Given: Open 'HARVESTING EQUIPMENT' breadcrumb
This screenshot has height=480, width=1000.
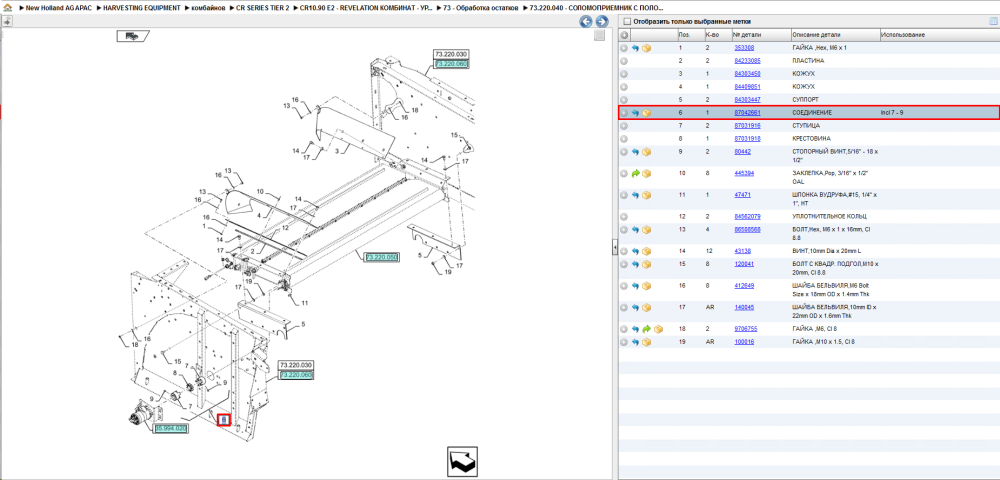Looking at the screenshot, I should pos(144,8).
